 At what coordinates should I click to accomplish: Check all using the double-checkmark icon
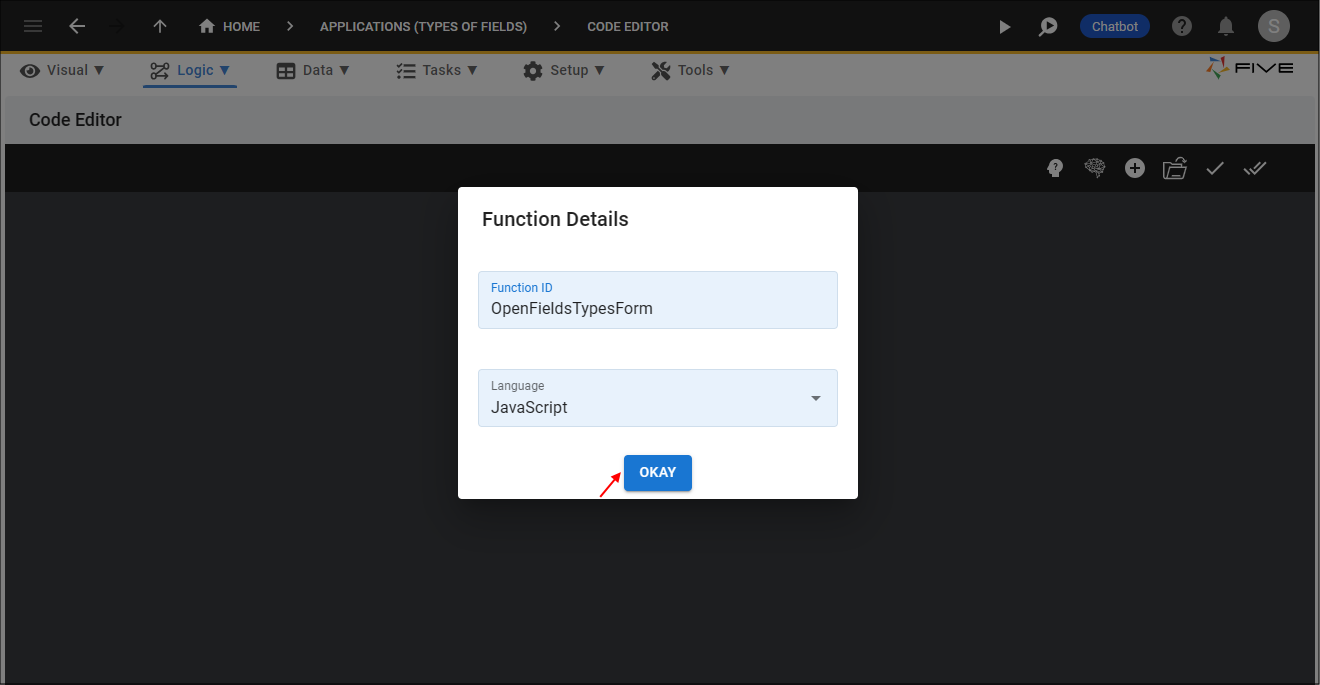click(1255, 168)
